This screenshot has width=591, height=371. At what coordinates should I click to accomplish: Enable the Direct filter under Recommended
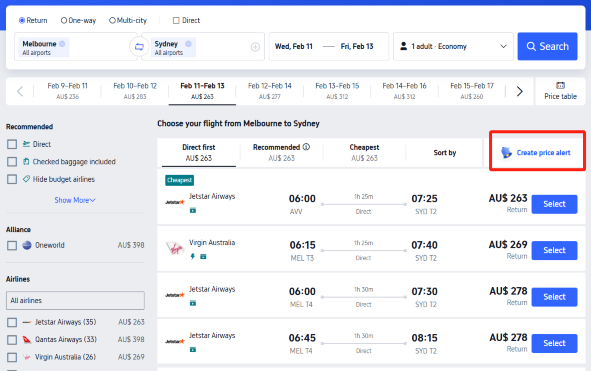point(12,144)
